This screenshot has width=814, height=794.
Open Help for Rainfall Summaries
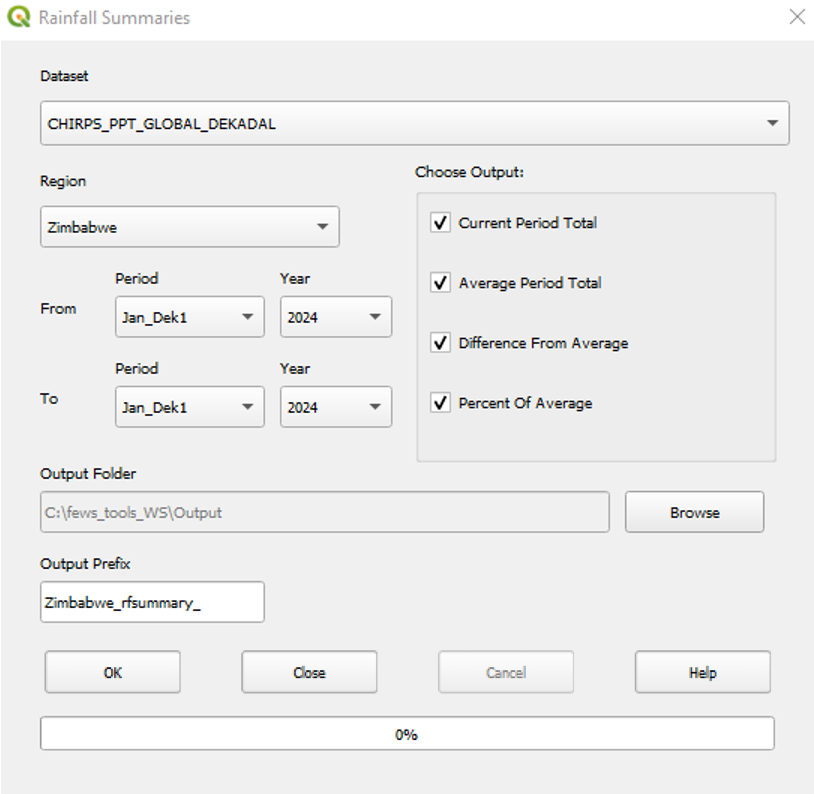click(702, 672)
